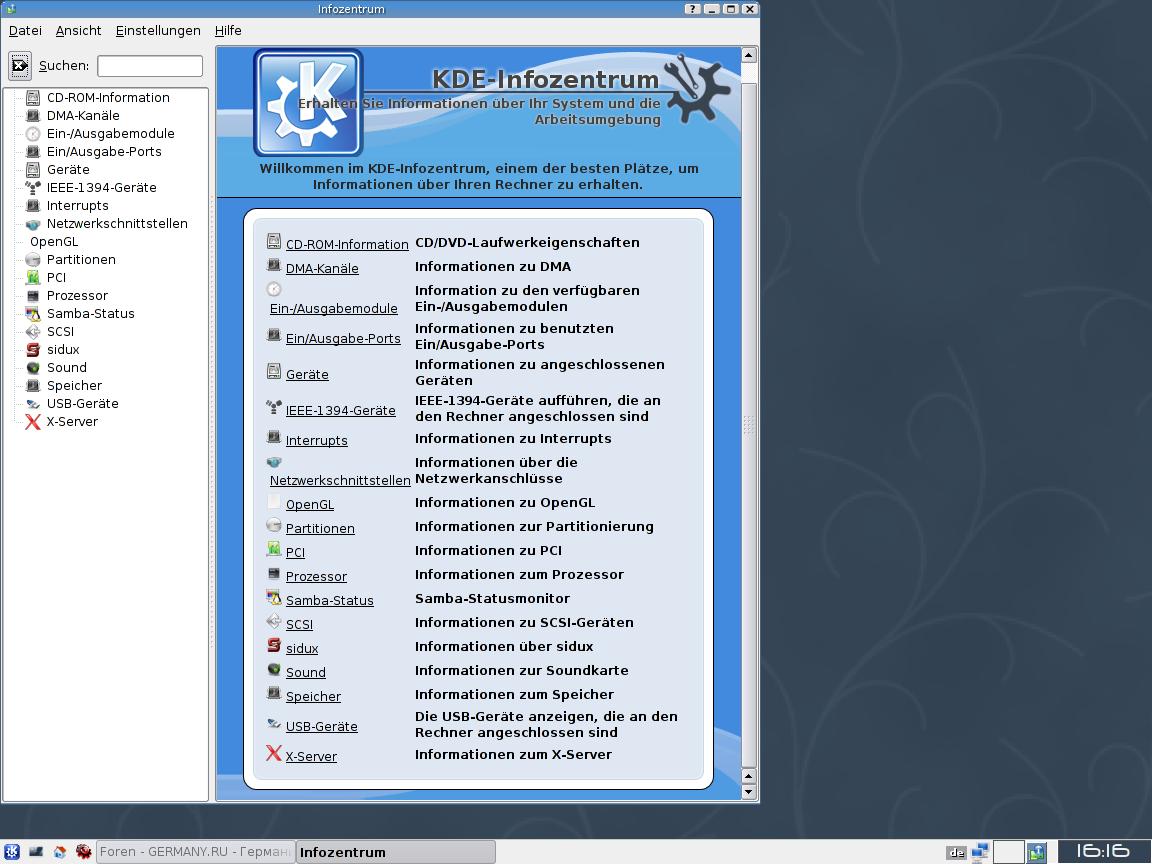Open the Einstellungen menu
The width and height of the screenshot is (1152, 864).
158,31
